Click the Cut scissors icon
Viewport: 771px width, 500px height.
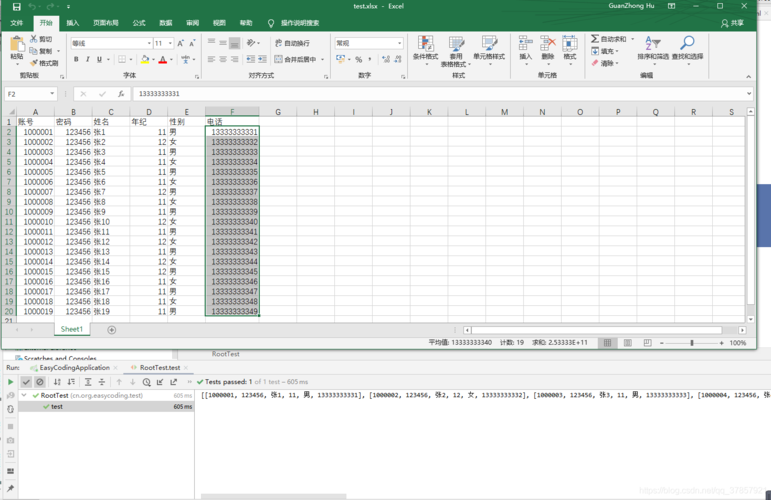(x=34, y=39)
